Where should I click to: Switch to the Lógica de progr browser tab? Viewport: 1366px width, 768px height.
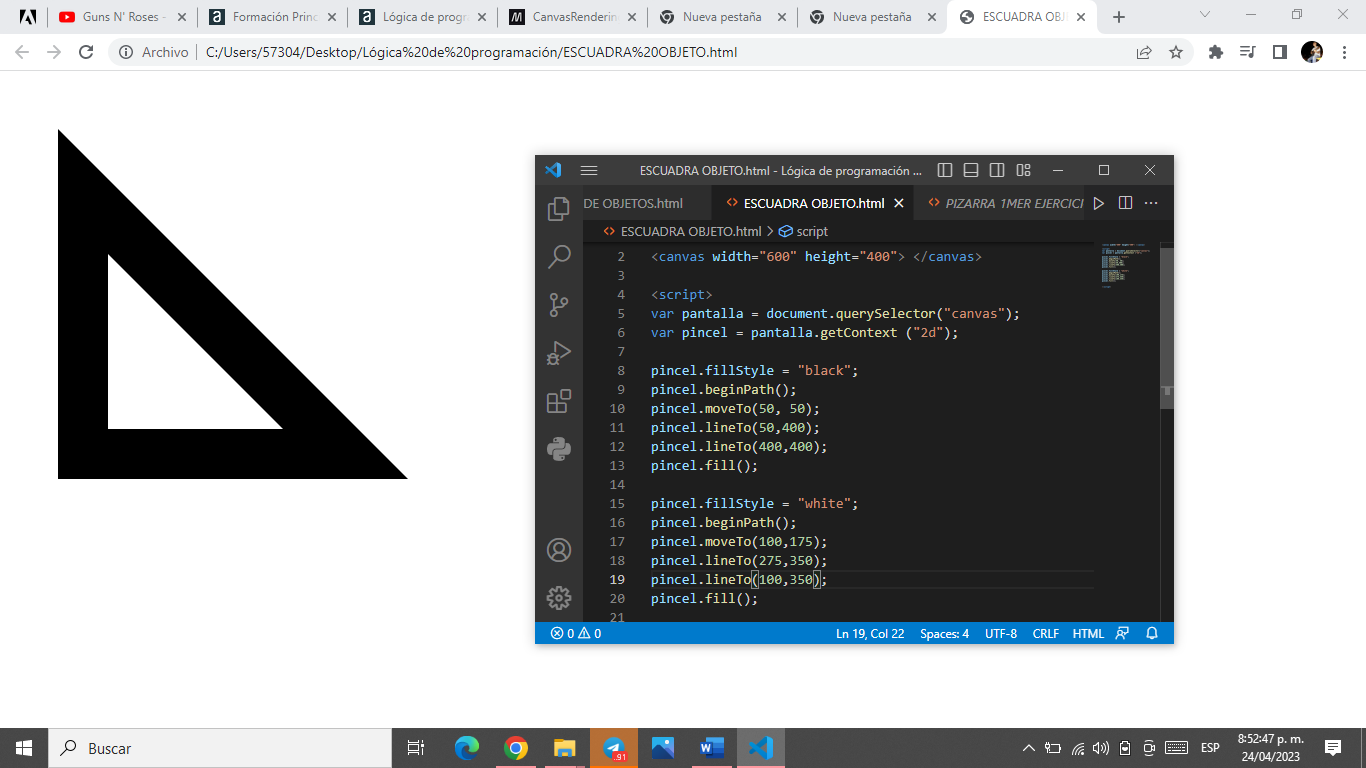(x=421, y=17)
